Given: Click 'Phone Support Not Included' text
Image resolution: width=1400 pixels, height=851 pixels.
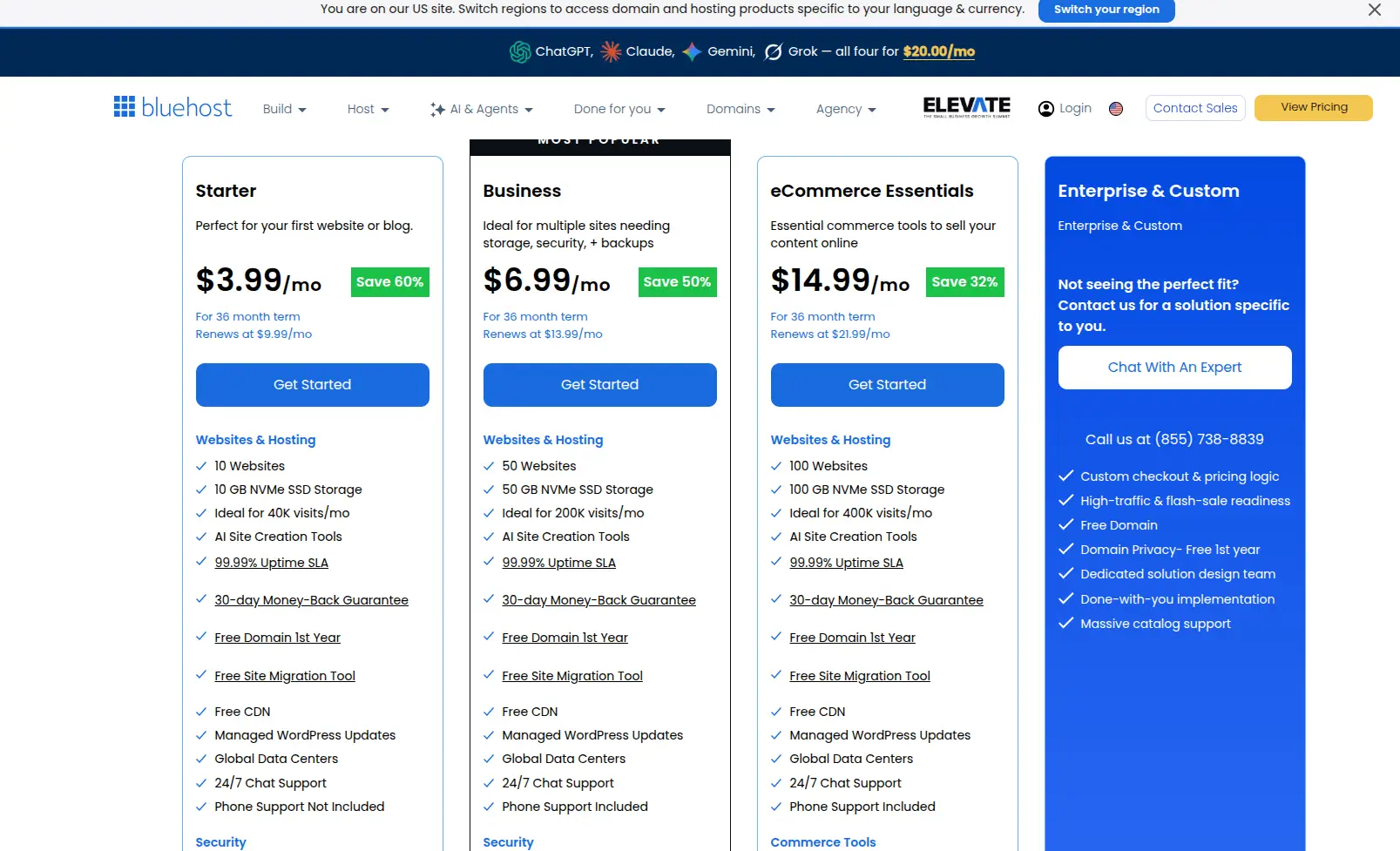Looking at the screenshot, I should click(x=300, y=807).
